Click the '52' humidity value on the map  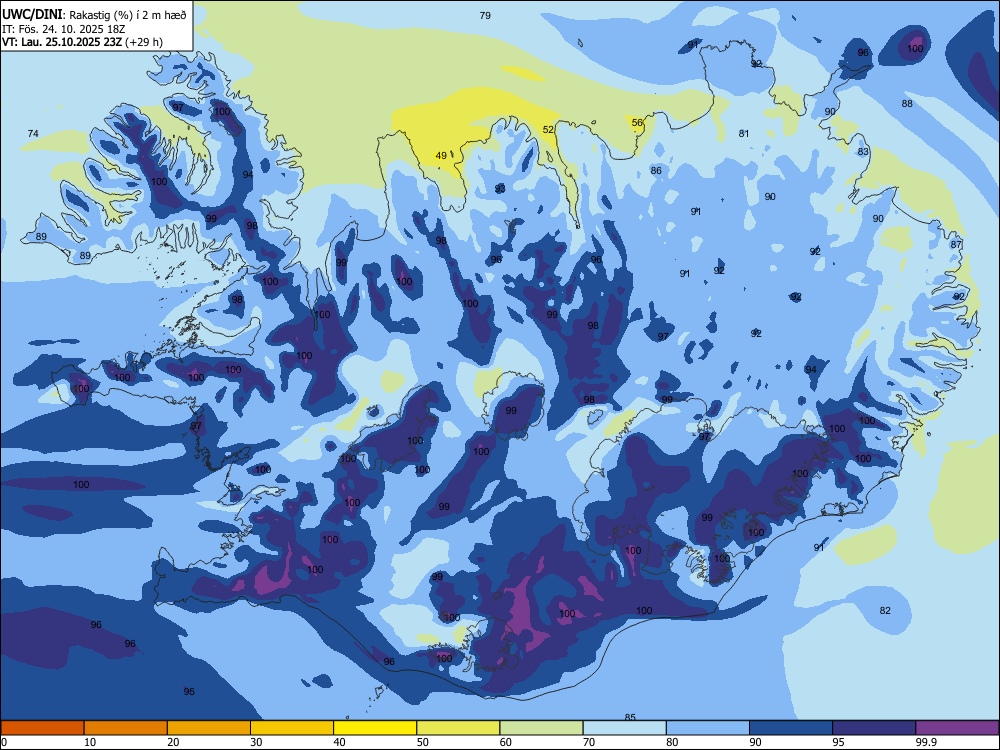pos(548,129)
